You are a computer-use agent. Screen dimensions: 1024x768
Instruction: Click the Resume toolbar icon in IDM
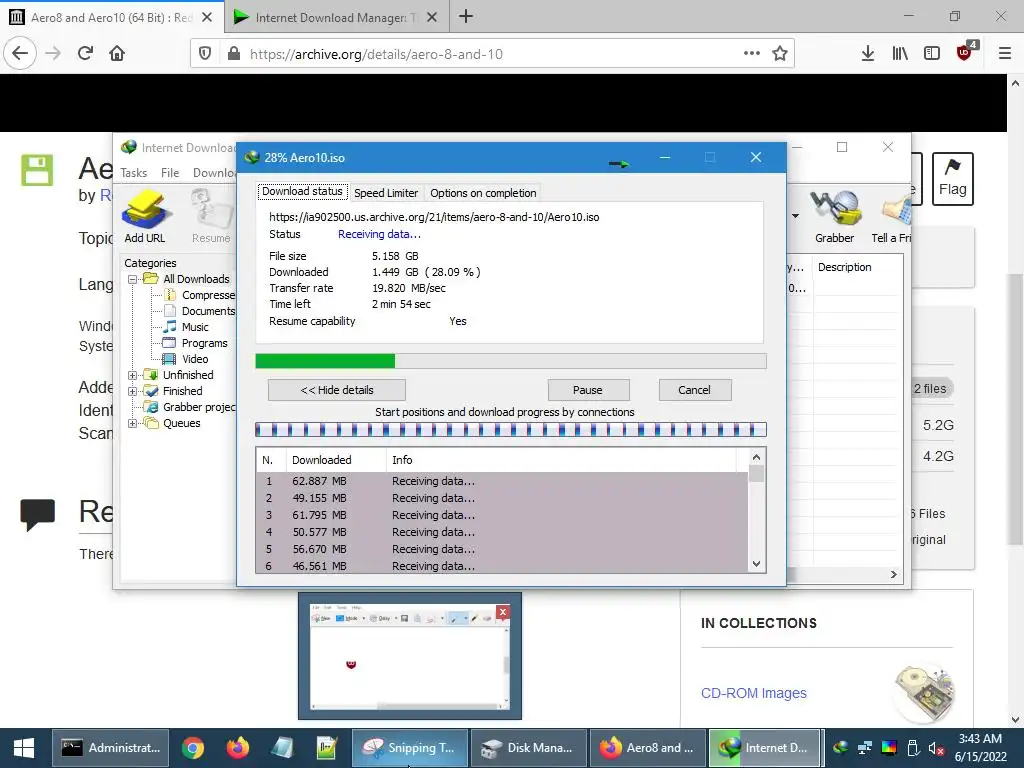pyautogui.click(x=212, y=217)
